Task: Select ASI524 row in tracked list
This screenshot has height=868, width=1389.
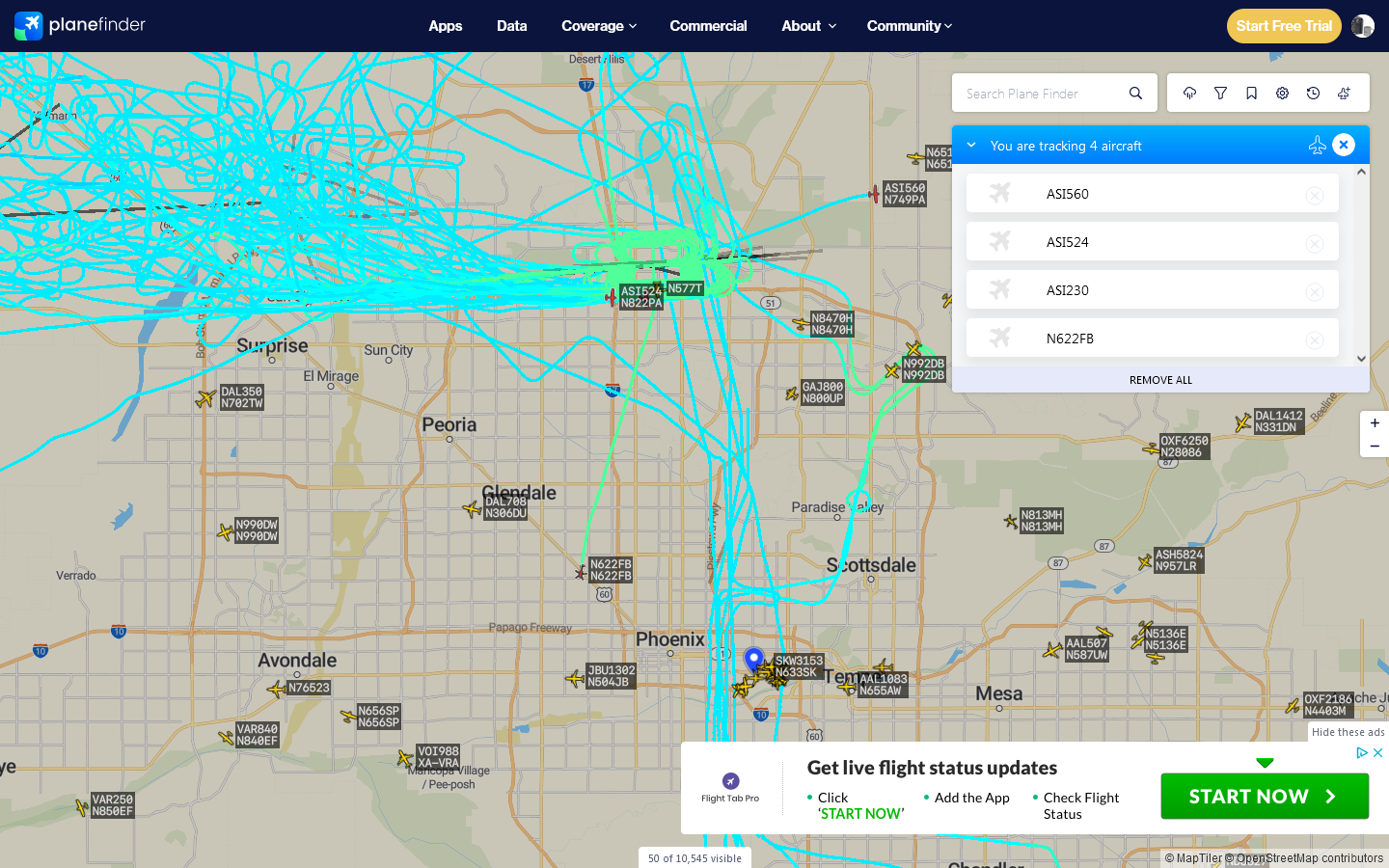Action: [1153, 241]
